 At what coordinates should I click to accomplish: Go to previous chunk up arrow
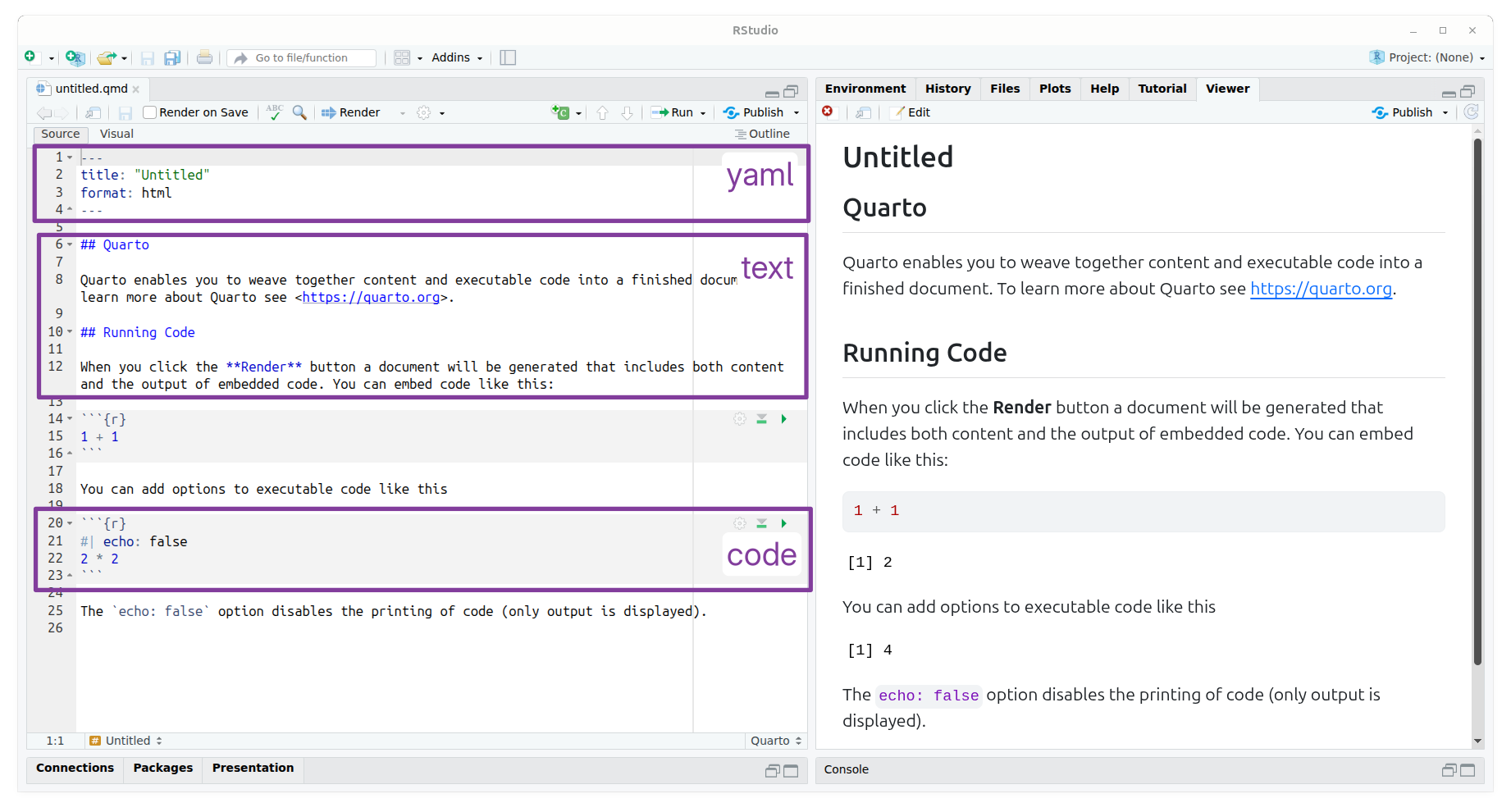[602, 112]
